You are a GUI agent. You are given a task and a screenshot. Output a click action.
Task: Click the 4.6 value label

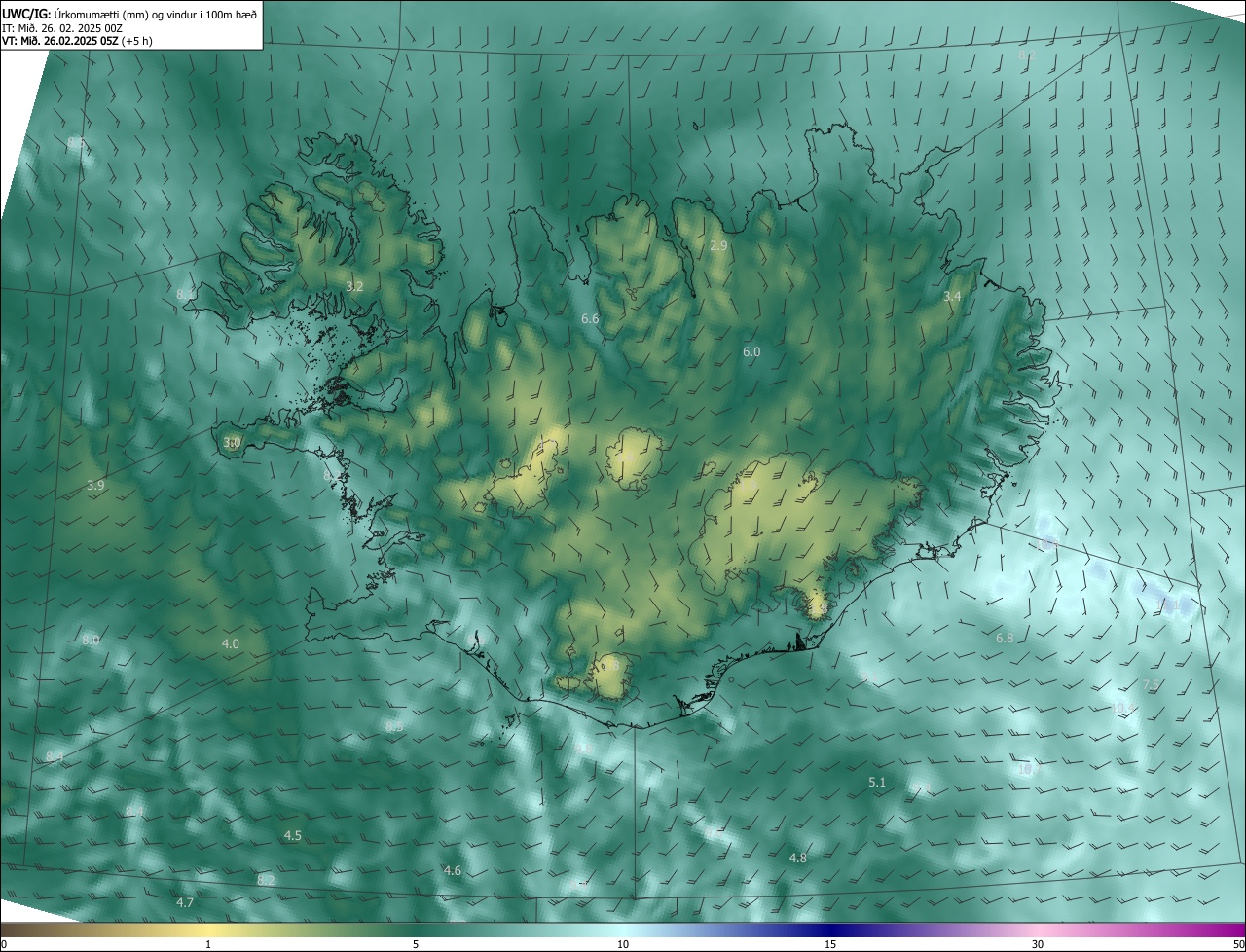453,870
